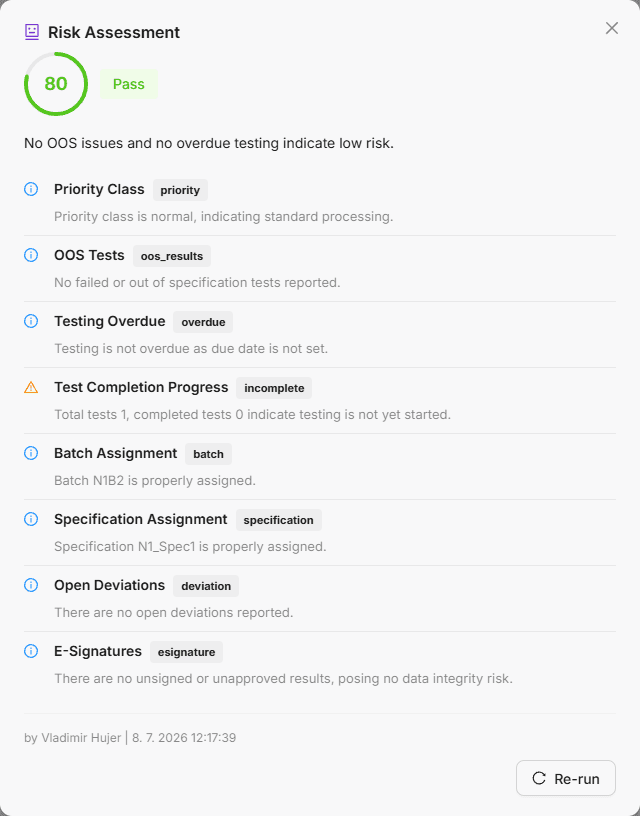640x816 pixels.
Task: Click the circular score gauge showing 80
Action: click(x=56, y=84)
